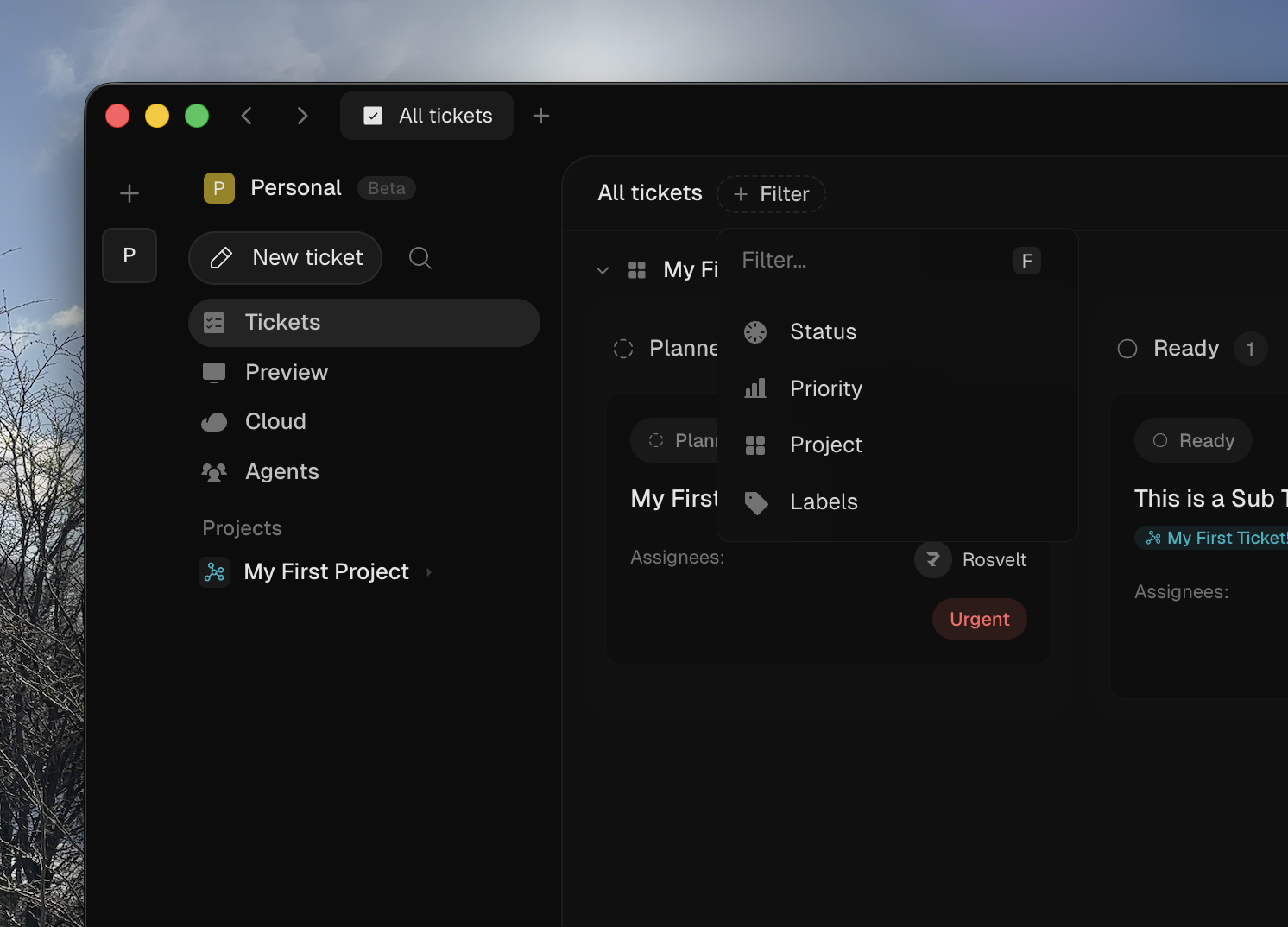Click the red Urgent priority badge
This screenshot has height=927, width=1288.
point(979,619)
